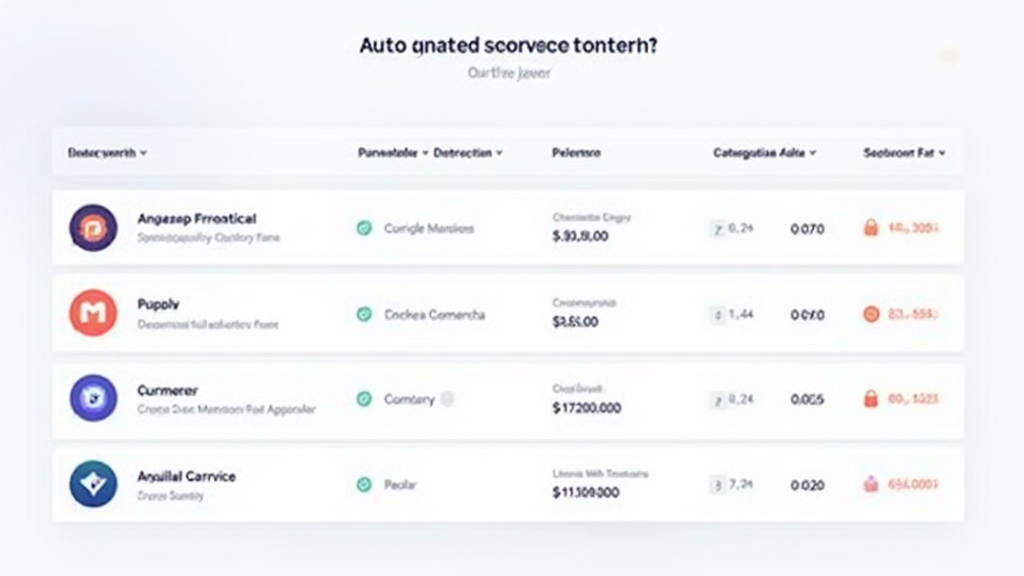Viewport: 1024px width, 576px height.
Task: Enable the green check beside Peolar
Action: tap(364, 484)
